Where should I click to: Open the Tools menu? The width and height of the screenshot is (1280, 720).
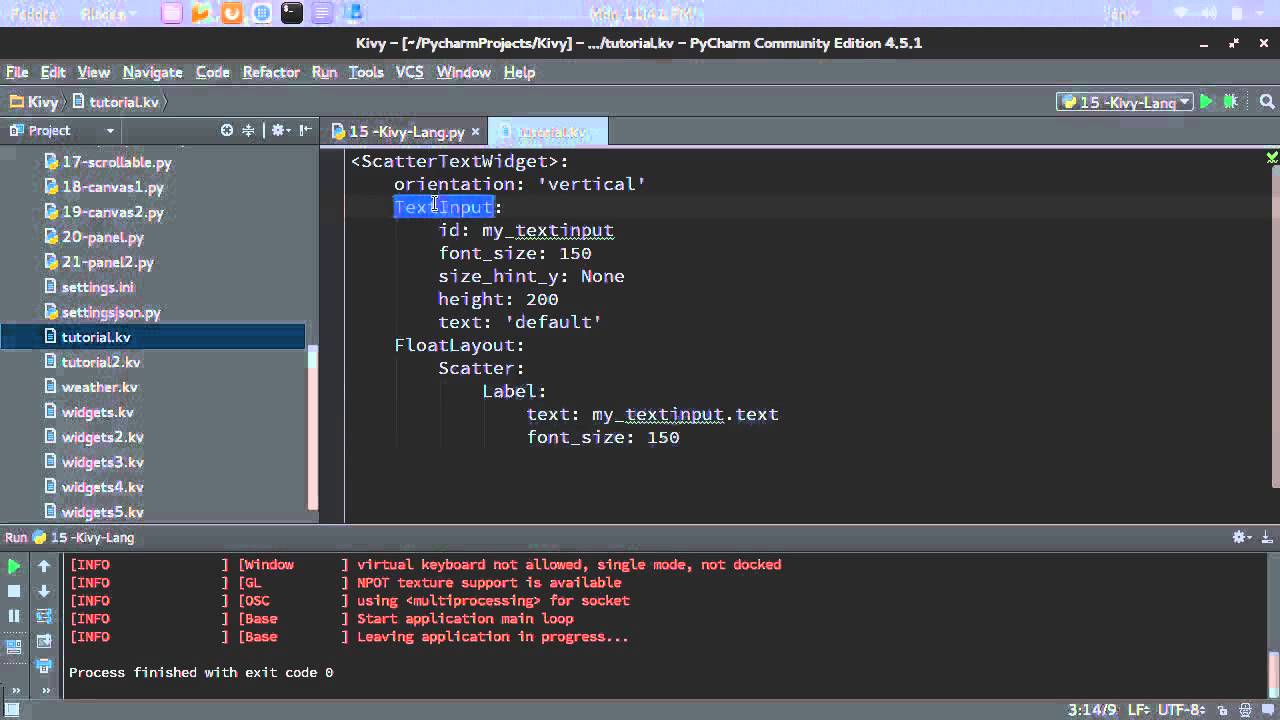pos(366,72)
